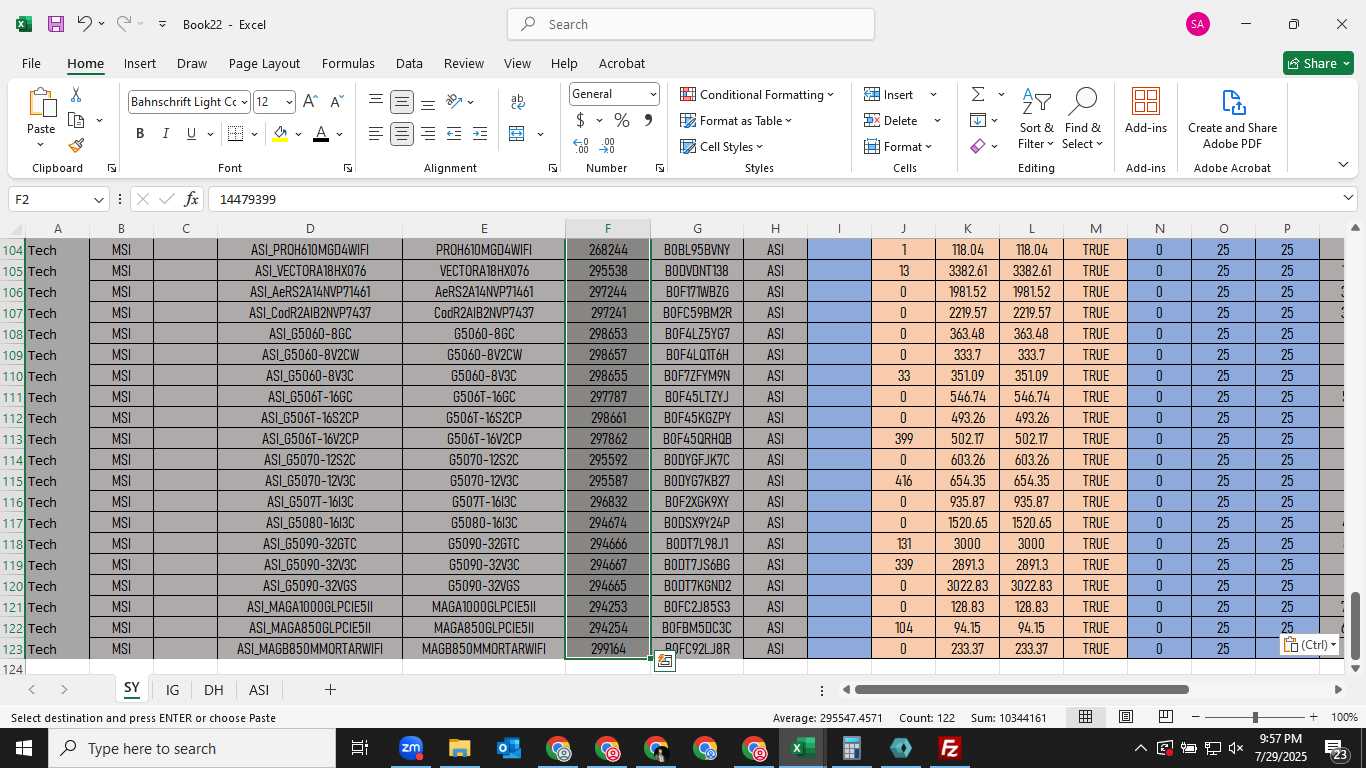
Task: Switch to the ASI sheet tab
Action: tap(259, 690)
